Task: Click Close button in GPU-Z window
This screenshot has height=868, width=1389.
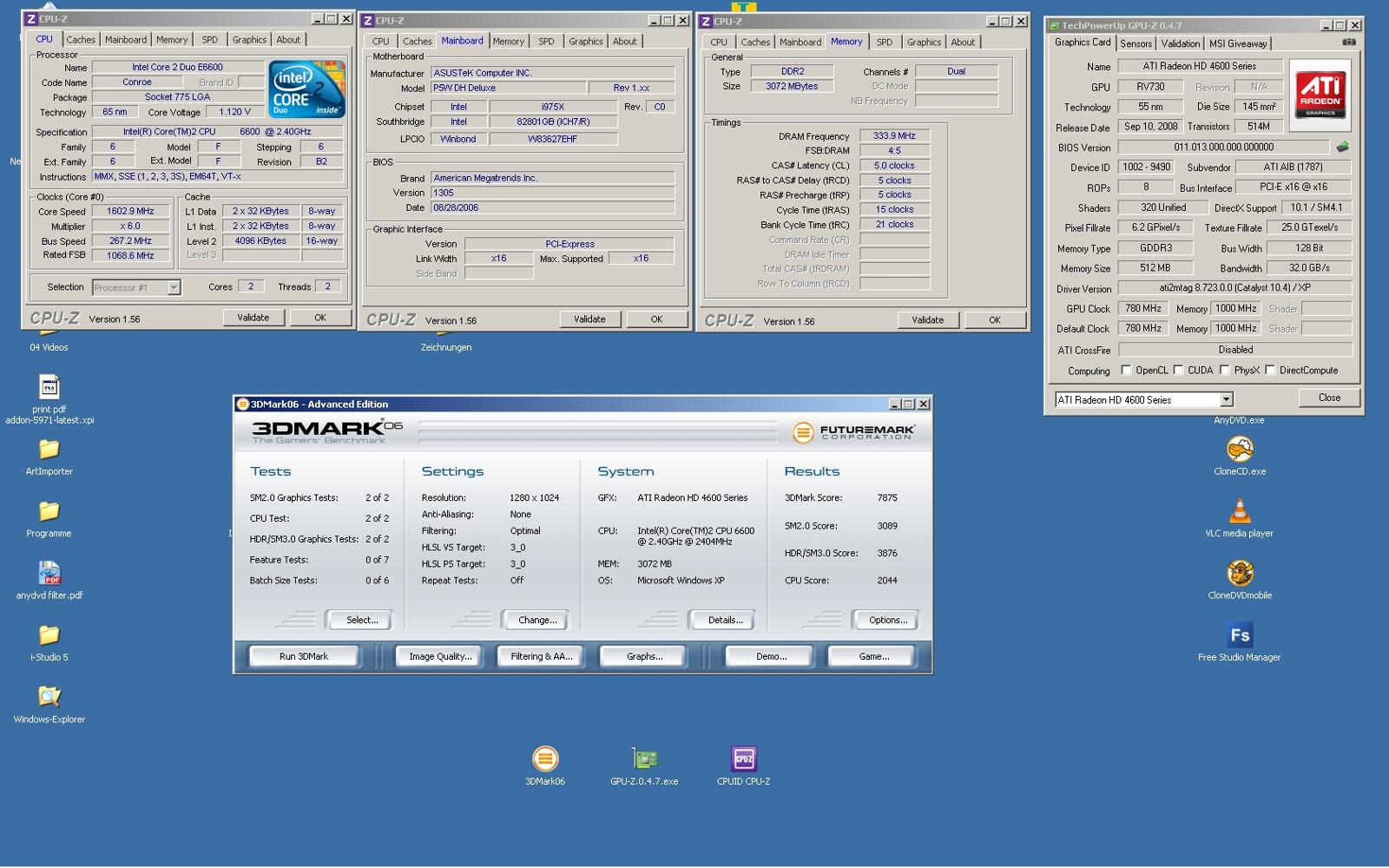Action: click(1329, 398)
